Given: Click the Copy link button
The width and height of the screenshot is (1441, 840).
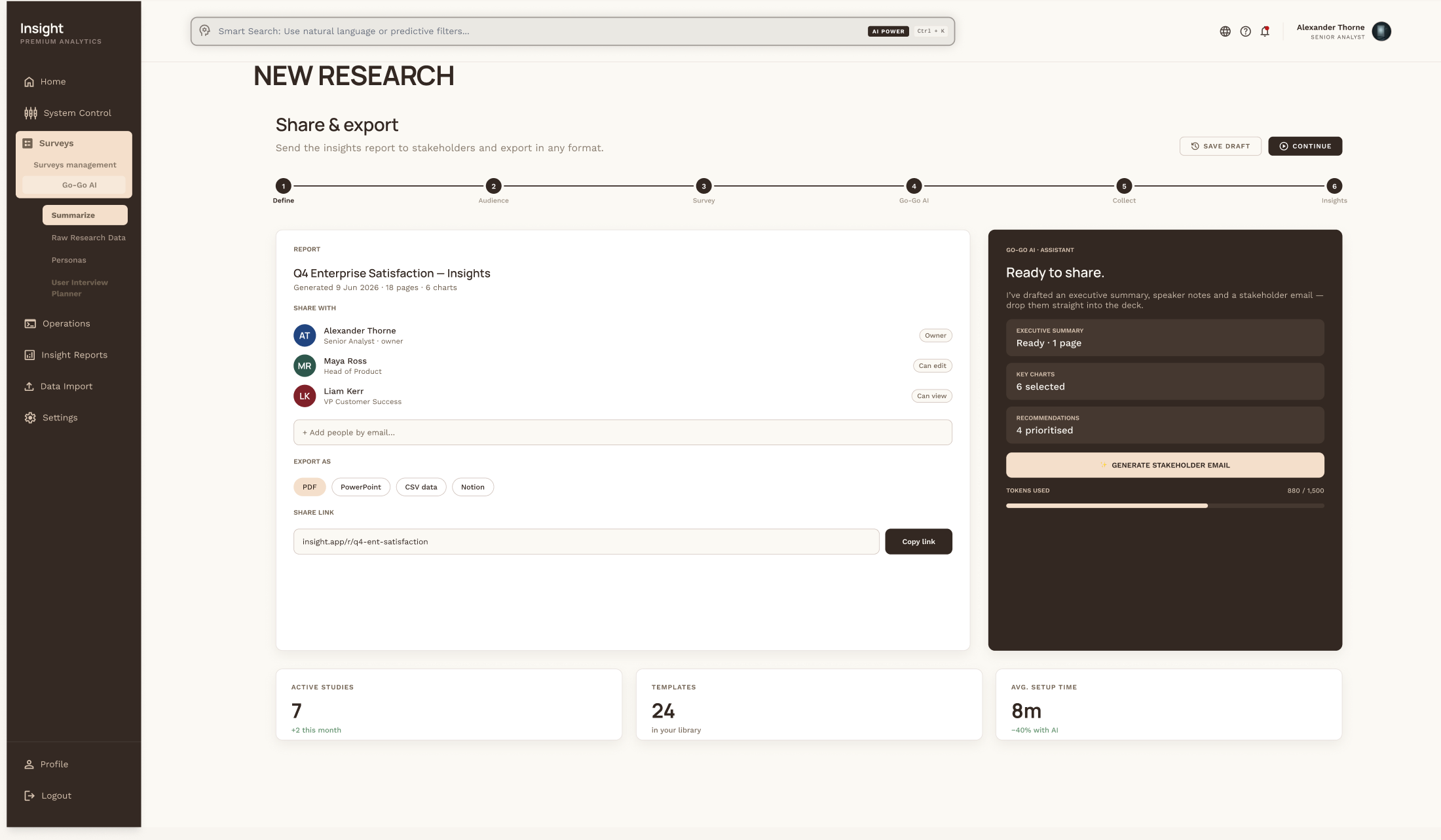Looking at the screenshot, I should click(x=918, y=541).
